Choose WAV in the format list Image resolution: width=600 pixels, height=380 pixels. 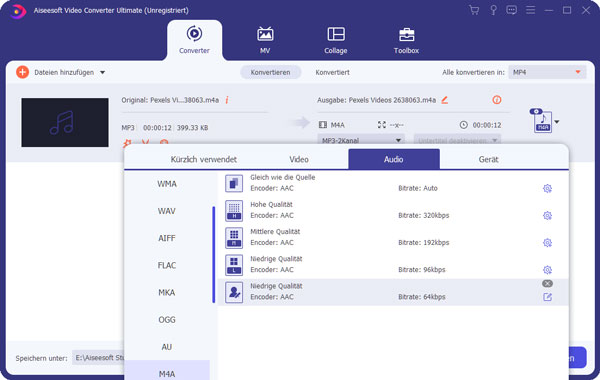tap(167, 211)
